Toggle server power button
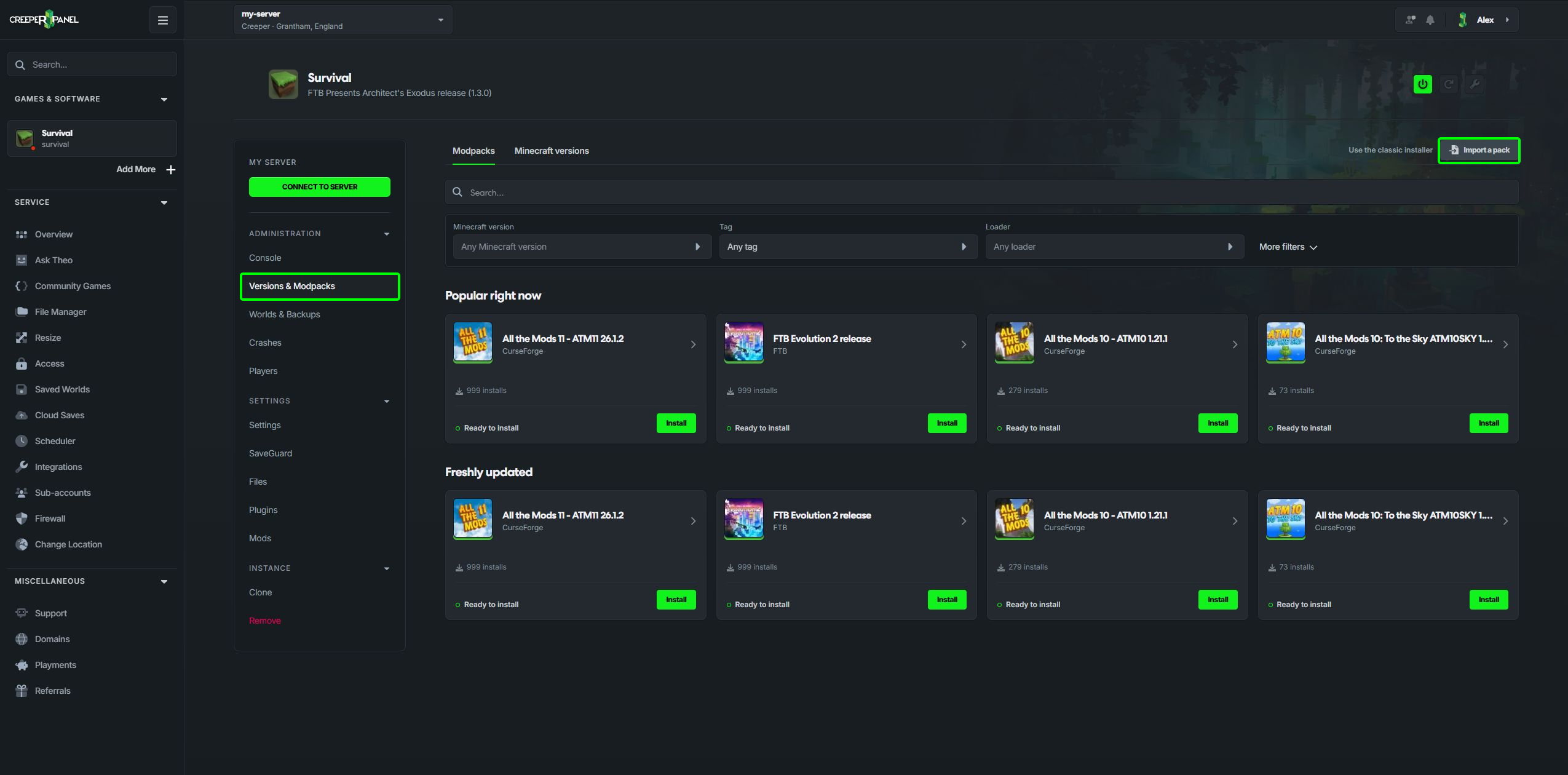Image resolution: width=1568 pixels, height=775 pixels. tap(1423, 84)
